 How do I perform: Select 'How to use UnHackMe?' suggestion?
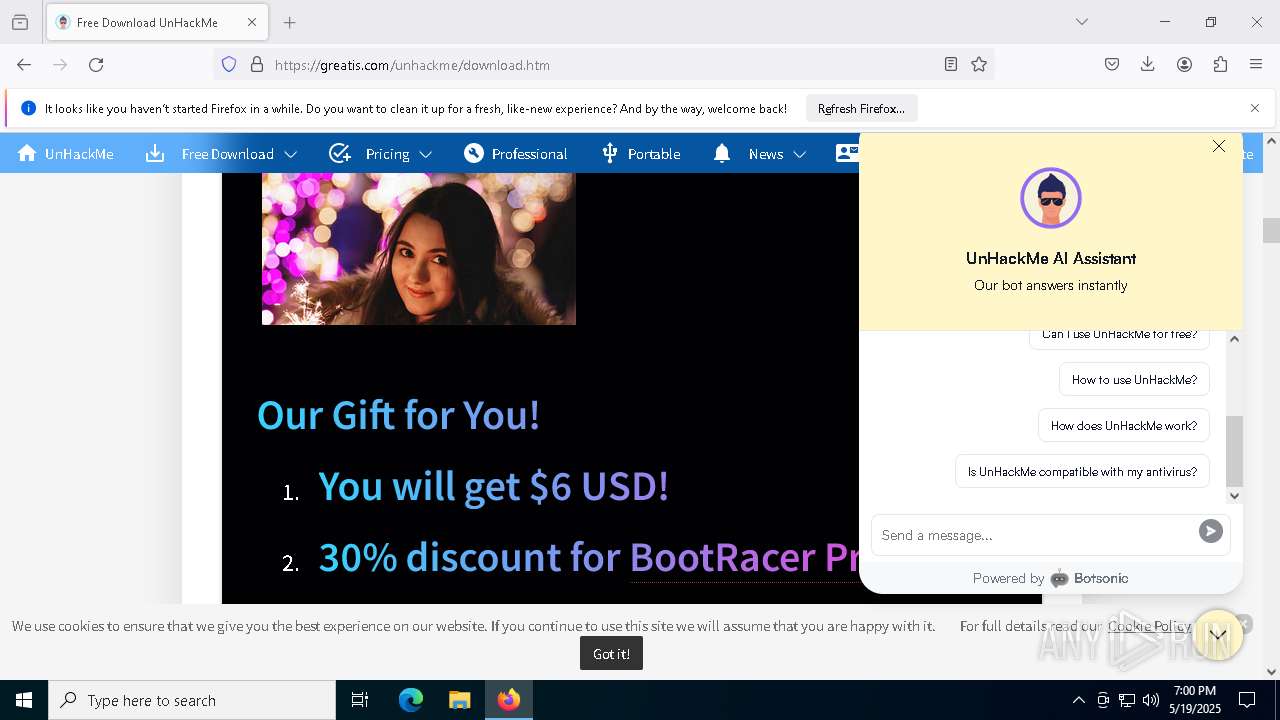[1134, 380]
